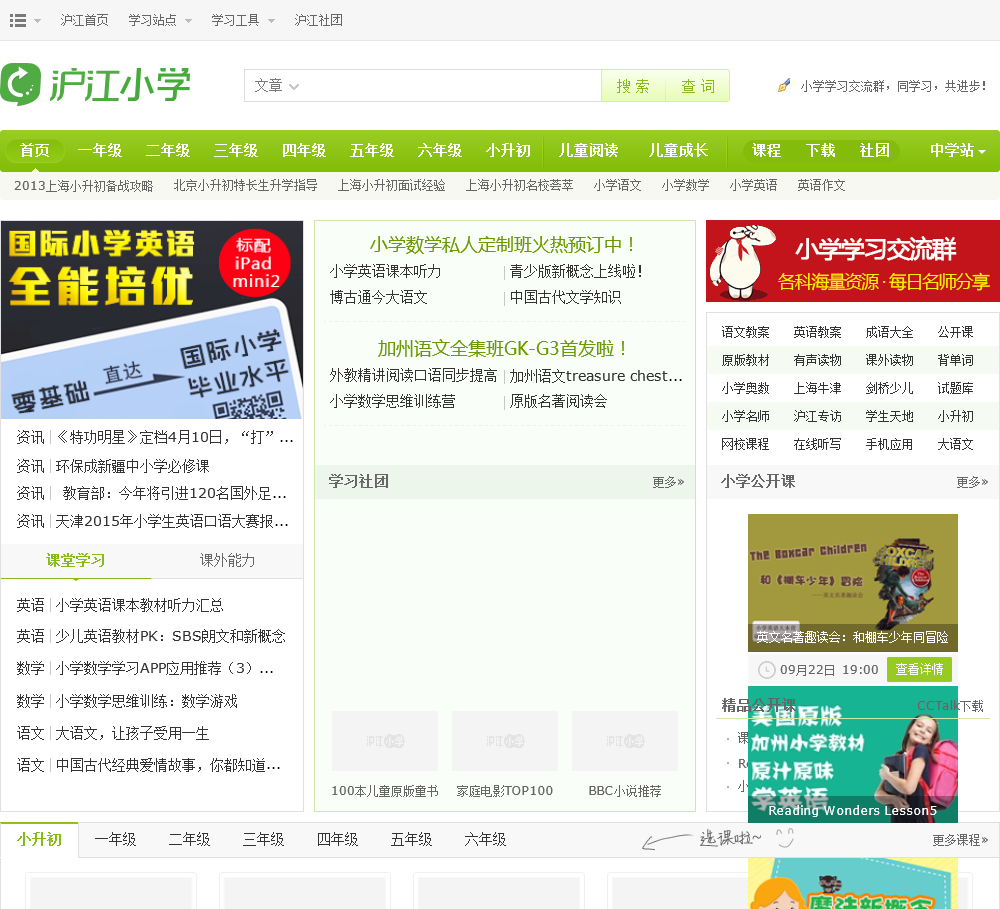Click 100本儿童原版童书 thumbnail image
This screenshot has width=1000, height=909.
385,741
